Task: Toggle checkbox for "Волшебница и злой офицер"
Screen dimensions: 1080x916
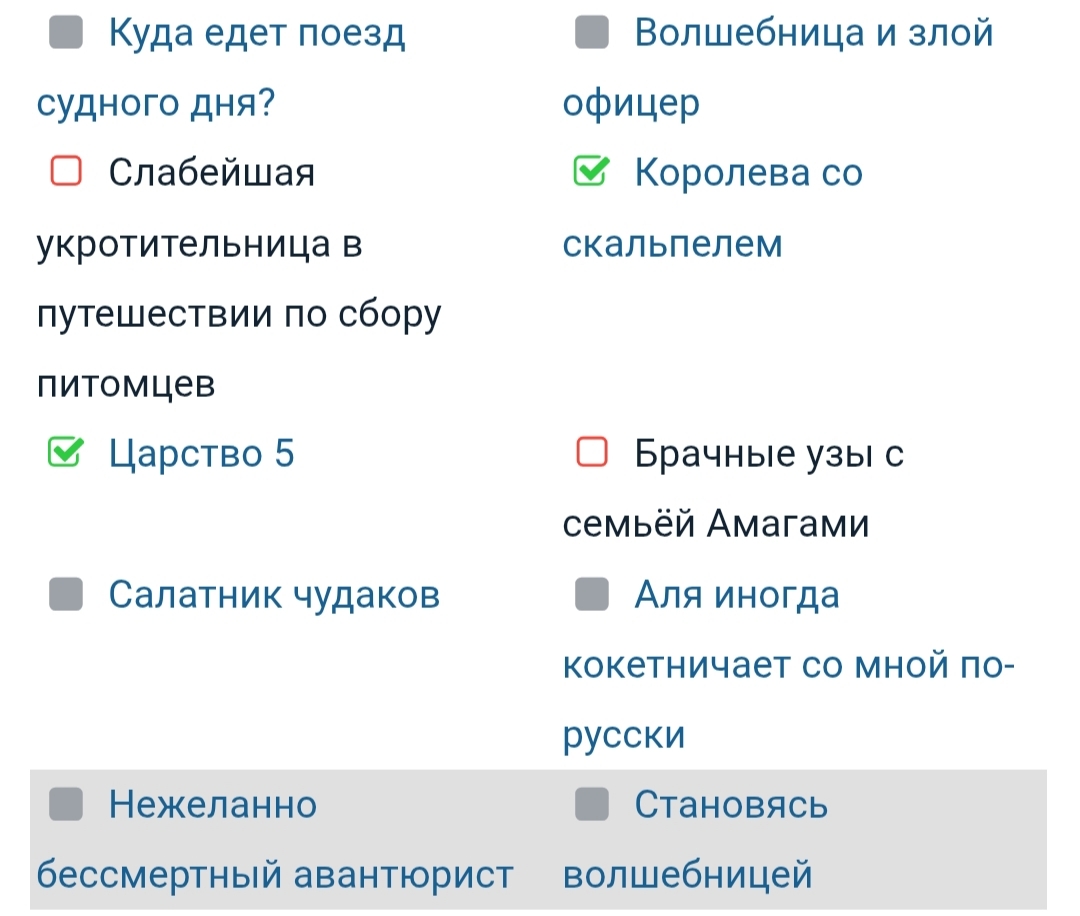Action: (x=592, y=34)
